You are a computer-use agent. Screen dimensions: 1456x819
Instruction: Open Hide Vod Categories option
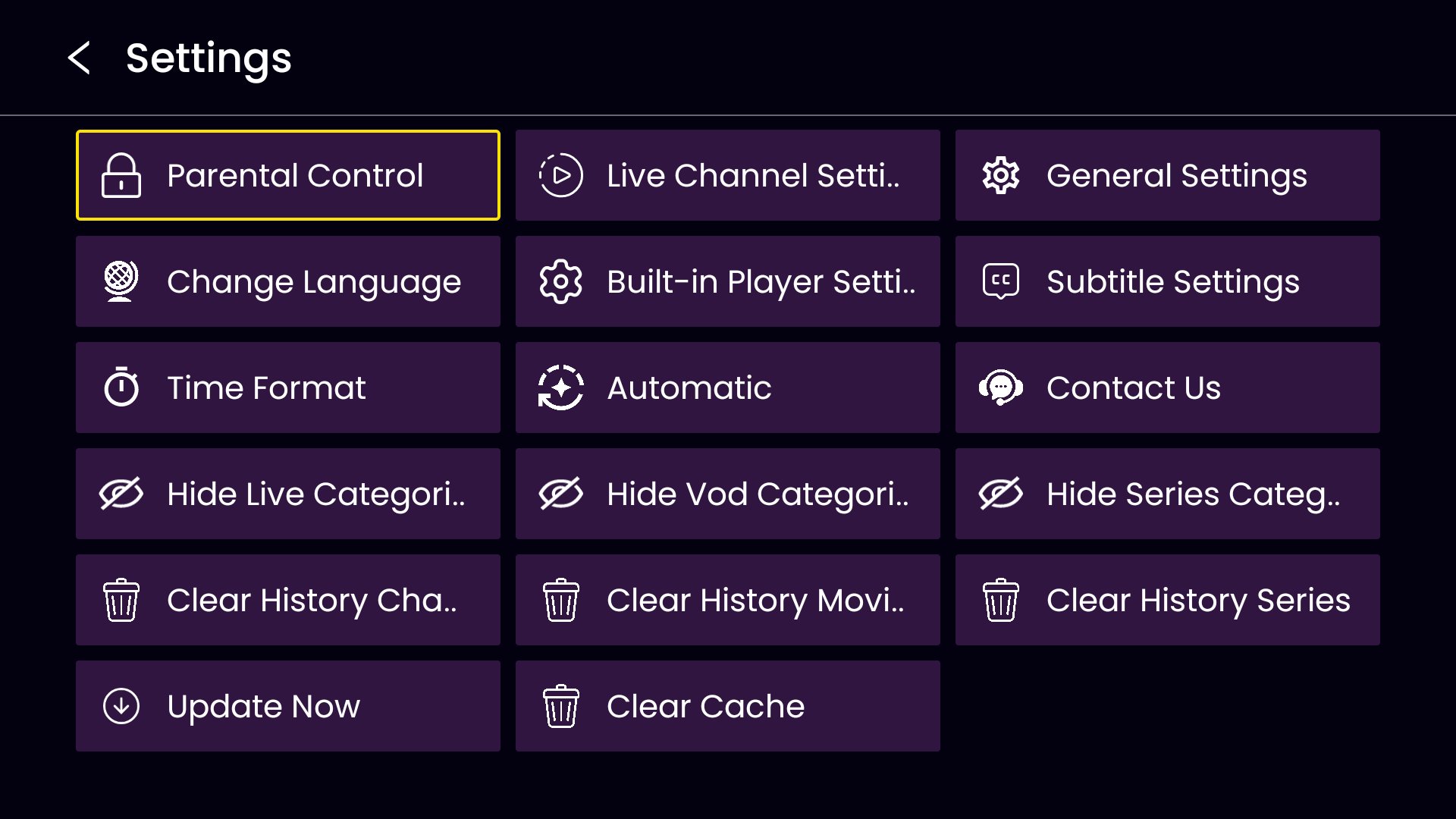(728, 494)
